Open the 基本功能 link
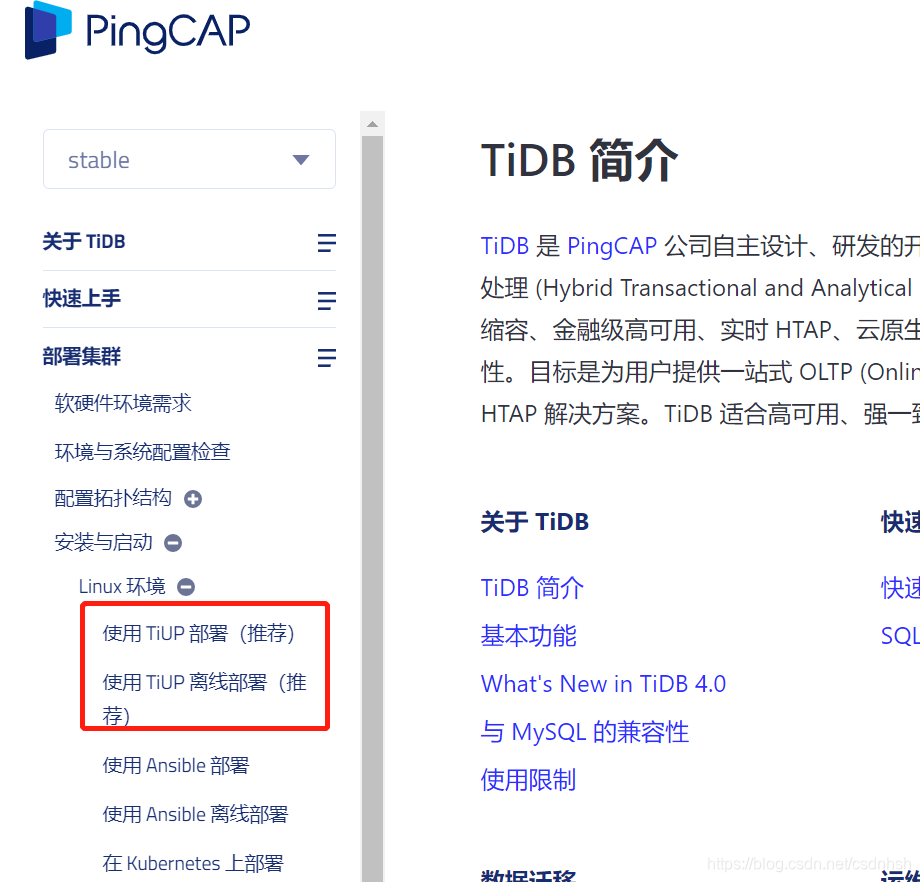This screenshot has height=882, width=920. (529, 636)
